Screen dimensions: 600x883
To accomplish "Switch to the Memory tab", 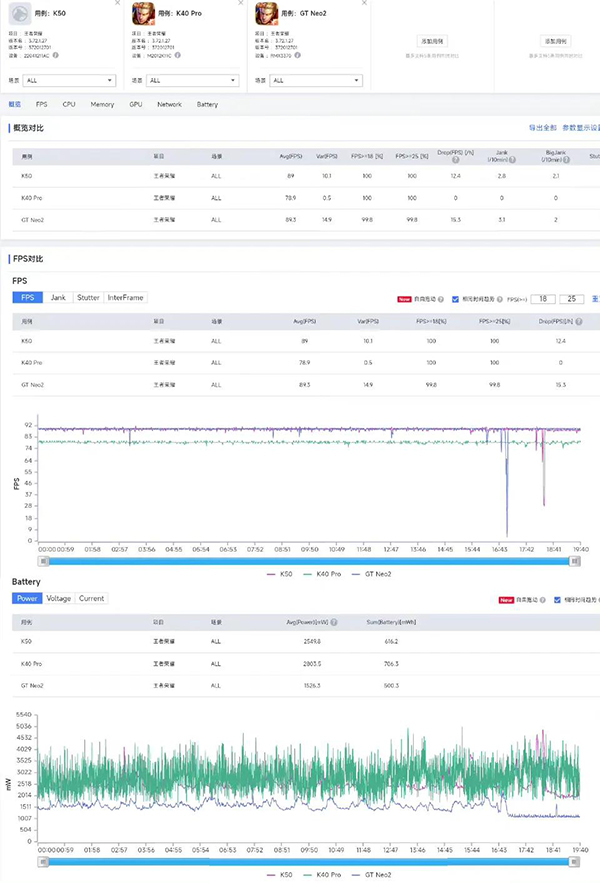I will click(x=102, y=104).
